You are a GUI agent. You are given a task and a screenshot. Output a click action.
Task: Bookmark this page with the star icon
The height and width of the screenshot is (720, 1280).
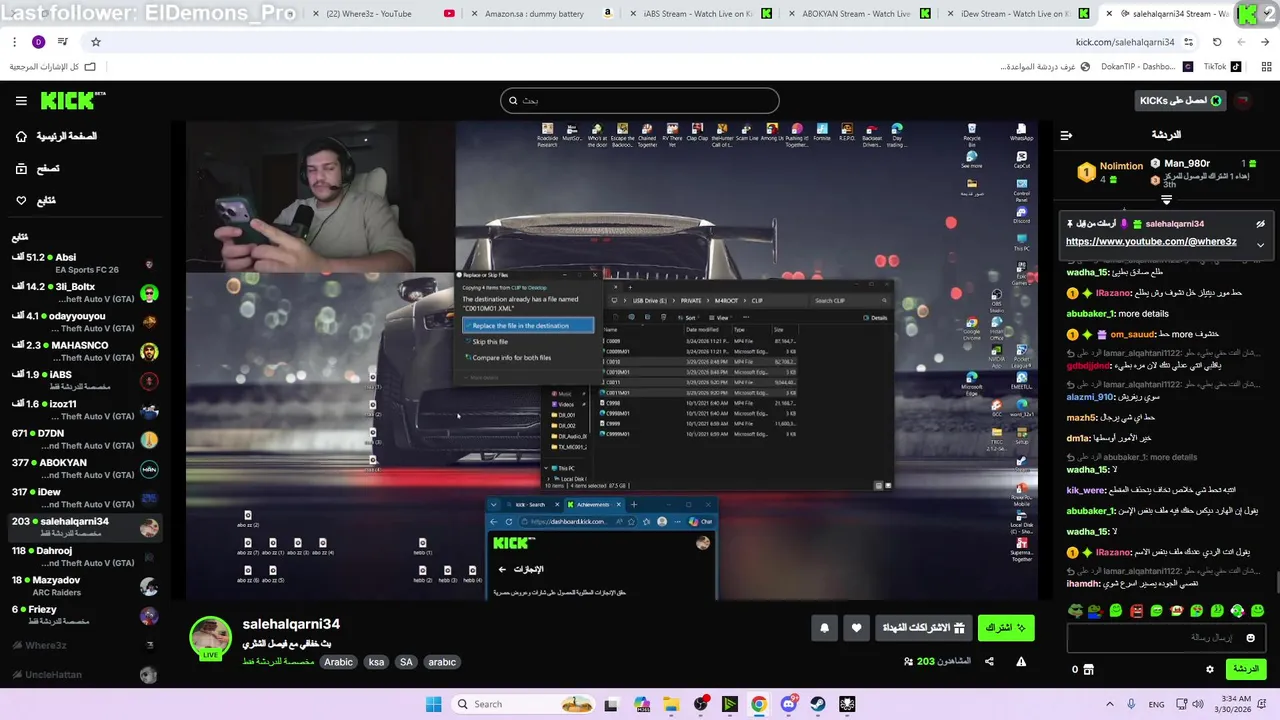click(96, 42)
